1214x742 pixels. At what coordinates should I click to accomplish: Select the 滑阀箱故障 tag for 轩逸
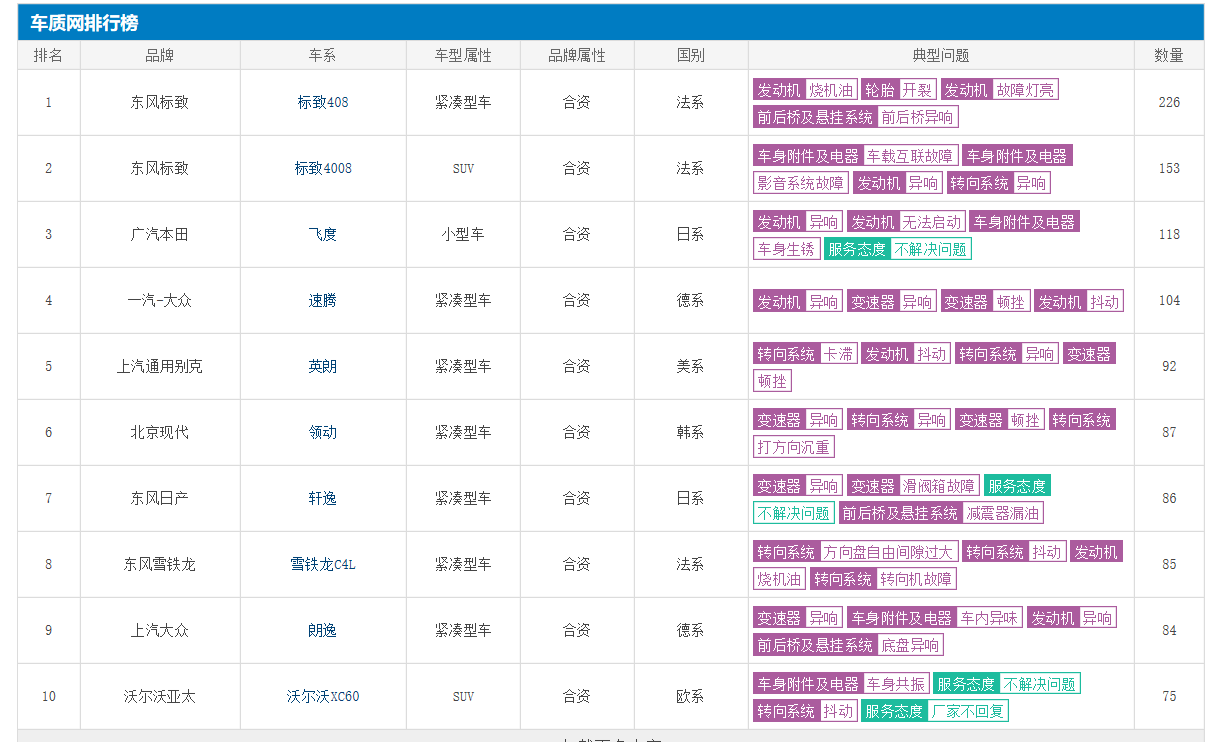tap(938, 486)
